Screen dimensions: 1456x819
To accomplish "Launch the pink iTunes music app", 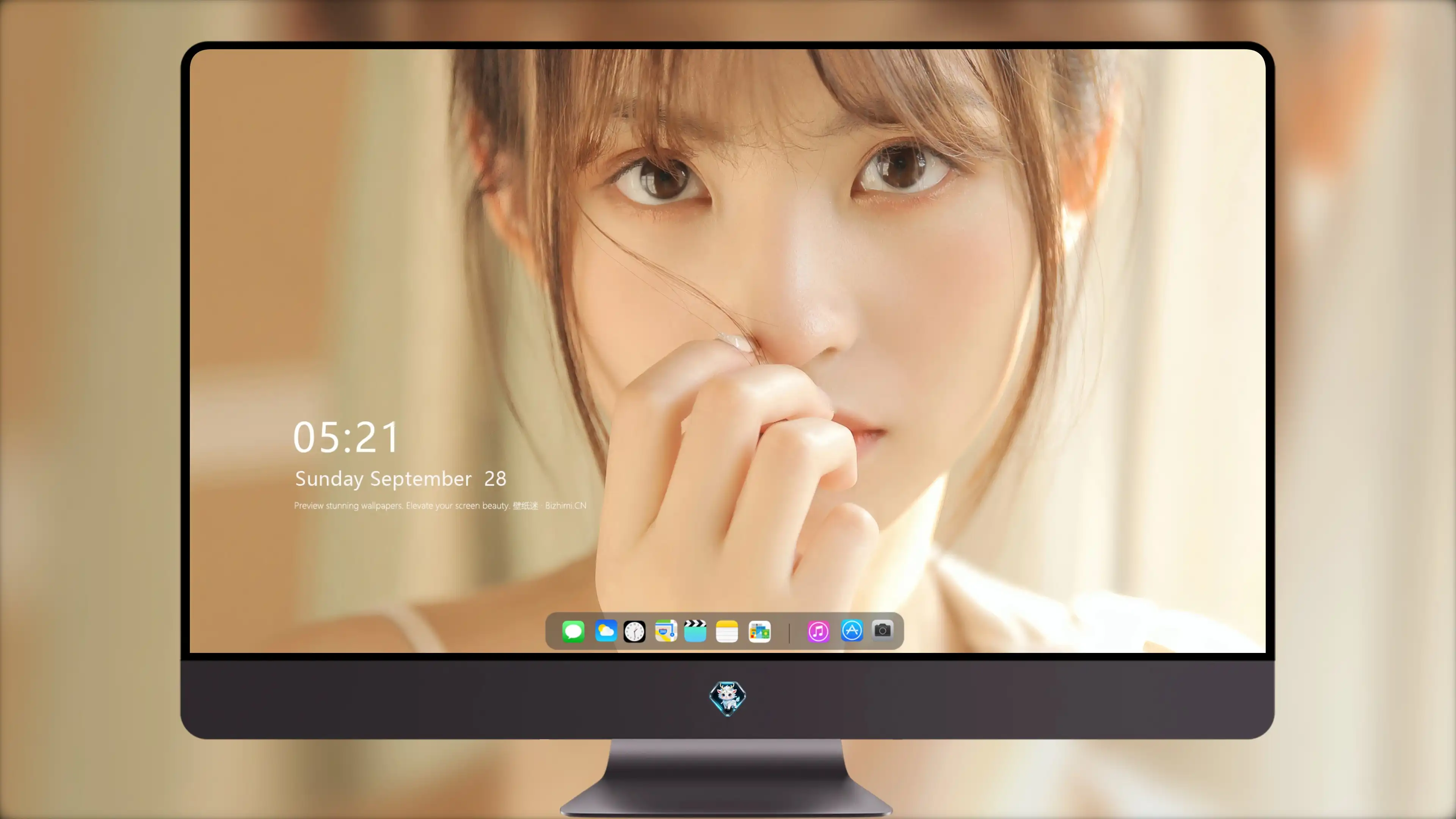I will (819, 631).
